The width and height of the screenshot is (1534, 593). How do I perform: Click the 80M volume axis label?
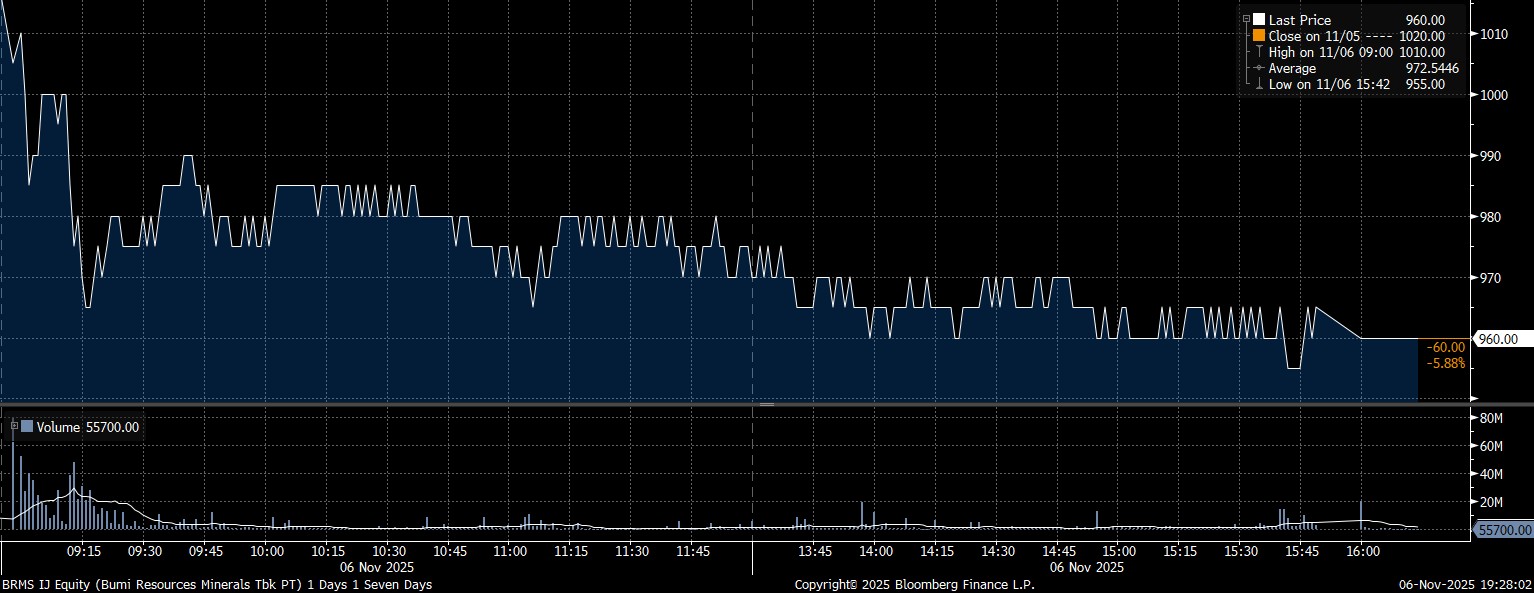point(1491,417)
